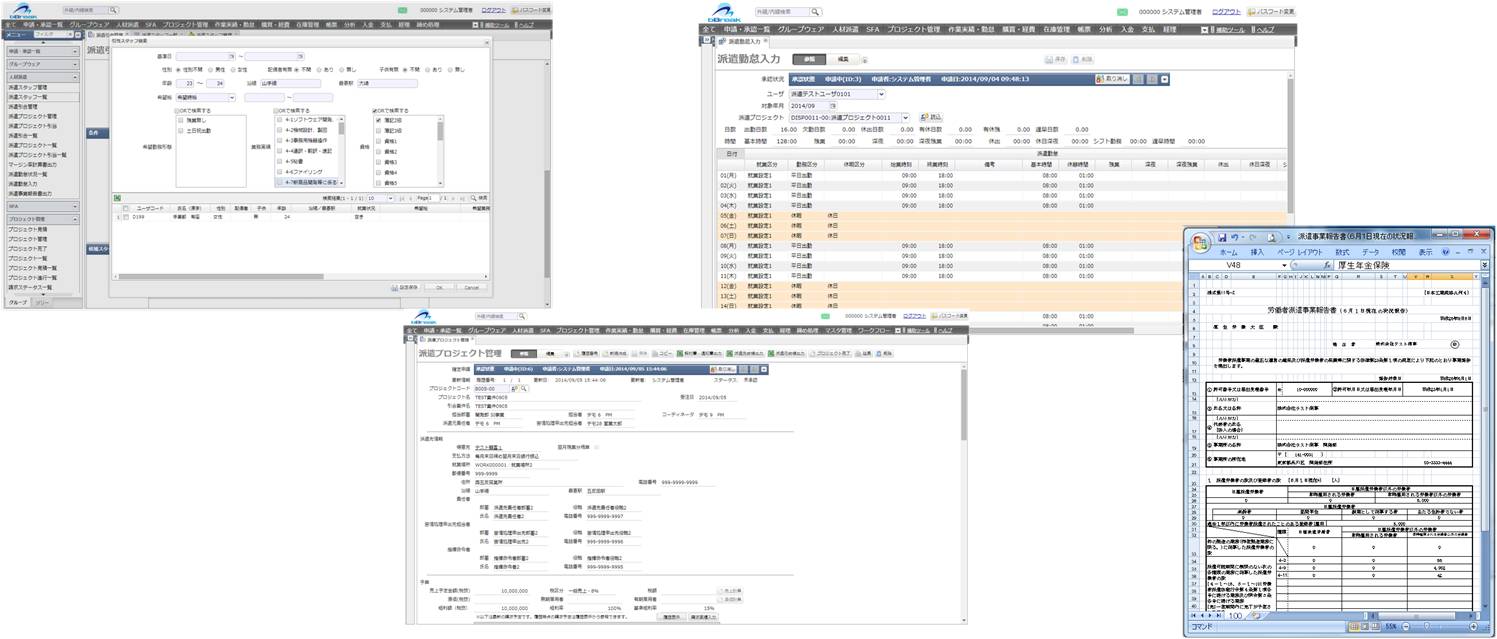The width and height of the screenshot is (1497, 639).
Task: Open 派遣プロジェクト dropdown DISP0011
Action: coord(905,117)
